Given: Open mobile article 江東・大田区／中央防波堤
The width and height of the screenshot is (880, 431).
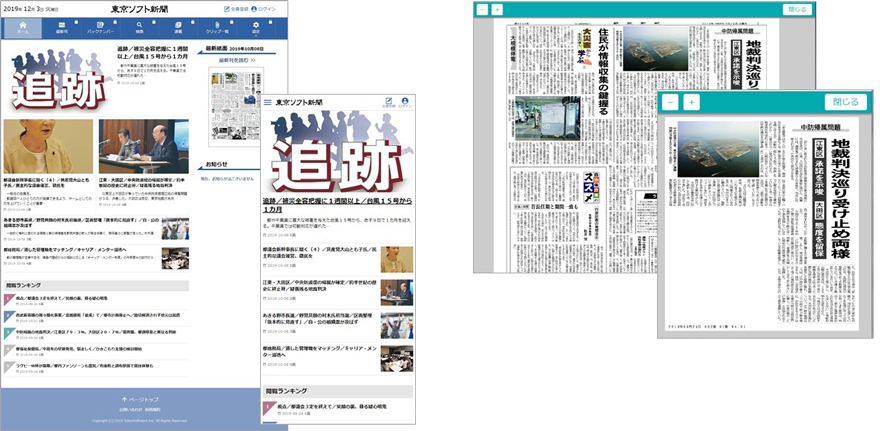Looking at the screenshot, I should pyautogui.click(x=320, y=286).
